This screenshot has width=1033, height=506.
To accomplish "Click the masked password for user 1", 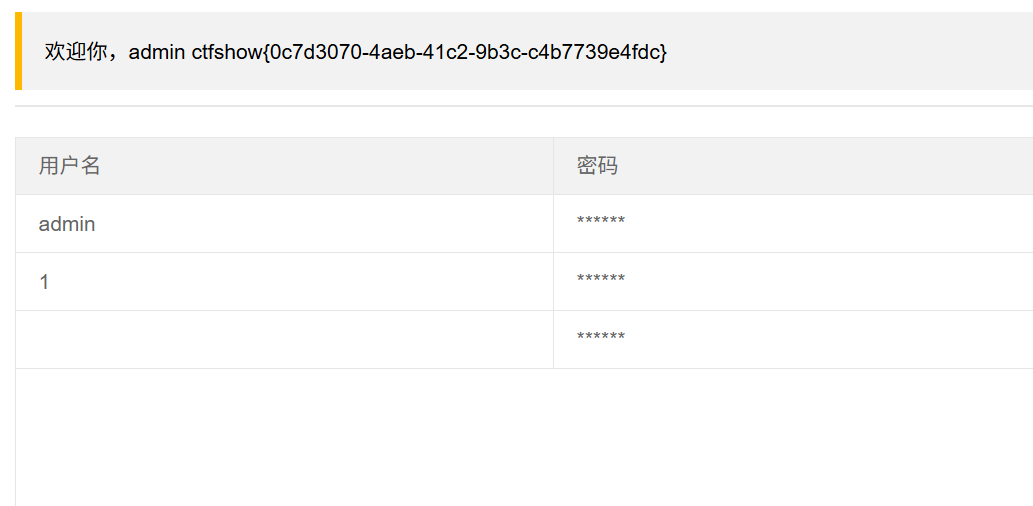I will coord(601,280).
